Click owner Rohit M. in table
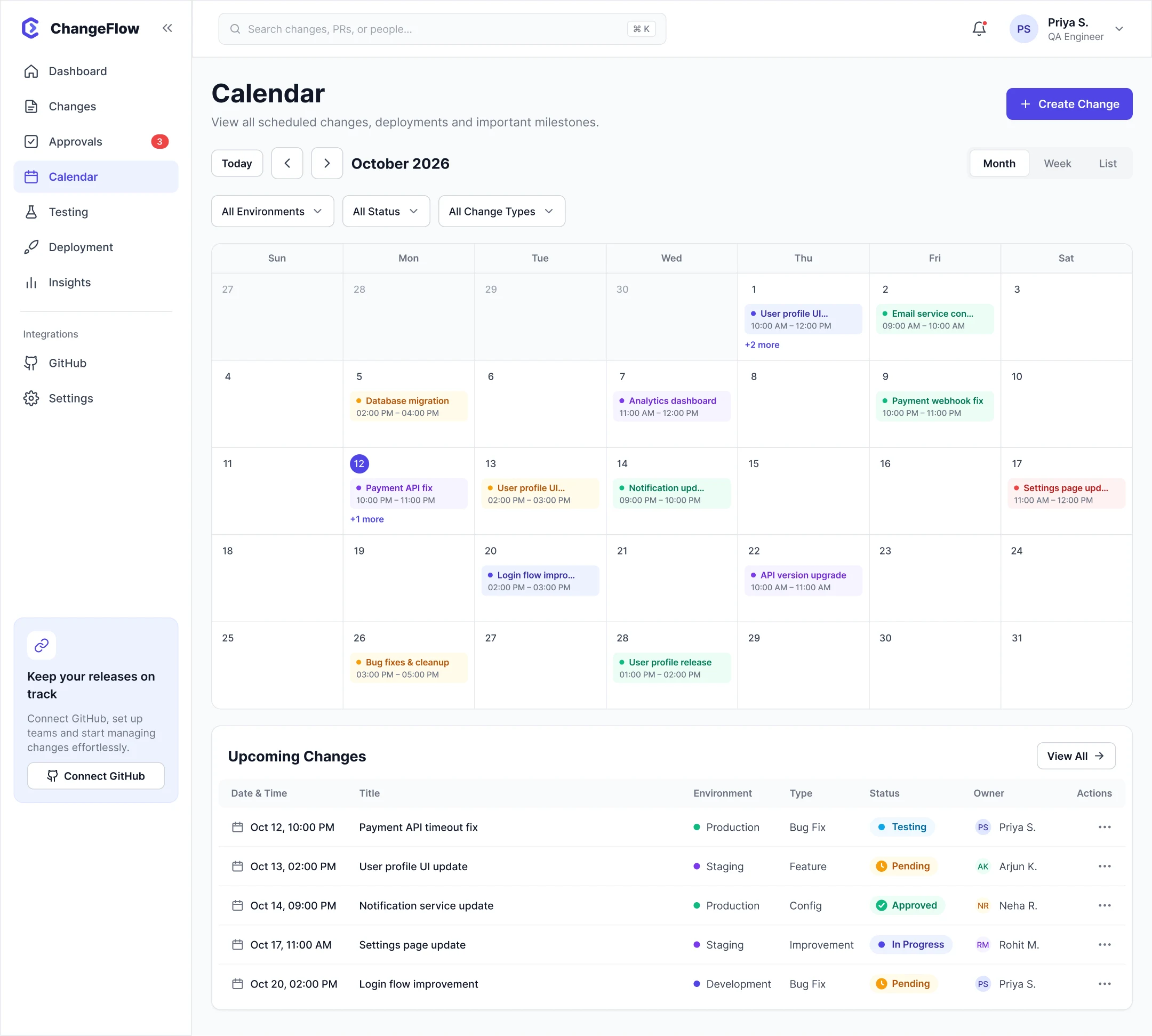Screen dimensions: 1152x1036 click(1007, 945)
